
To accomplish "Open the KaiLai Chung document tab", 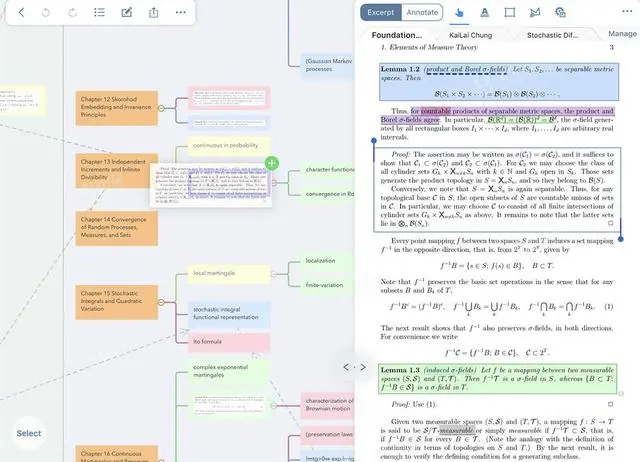I will (x=471, y=35).
